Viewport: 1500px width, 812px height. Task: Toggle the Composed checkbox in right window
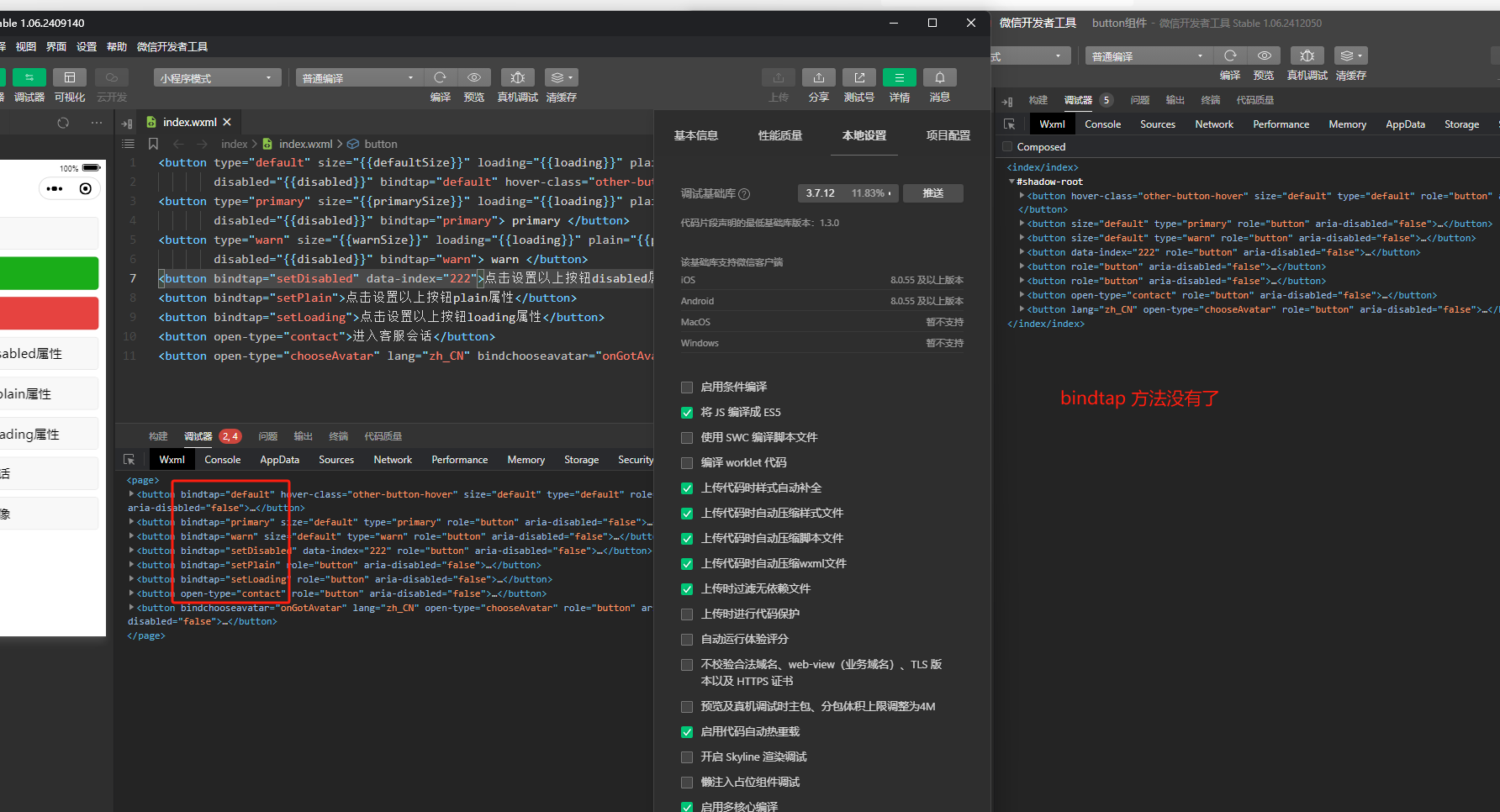pyautogui.click(x=1007, y=147)
